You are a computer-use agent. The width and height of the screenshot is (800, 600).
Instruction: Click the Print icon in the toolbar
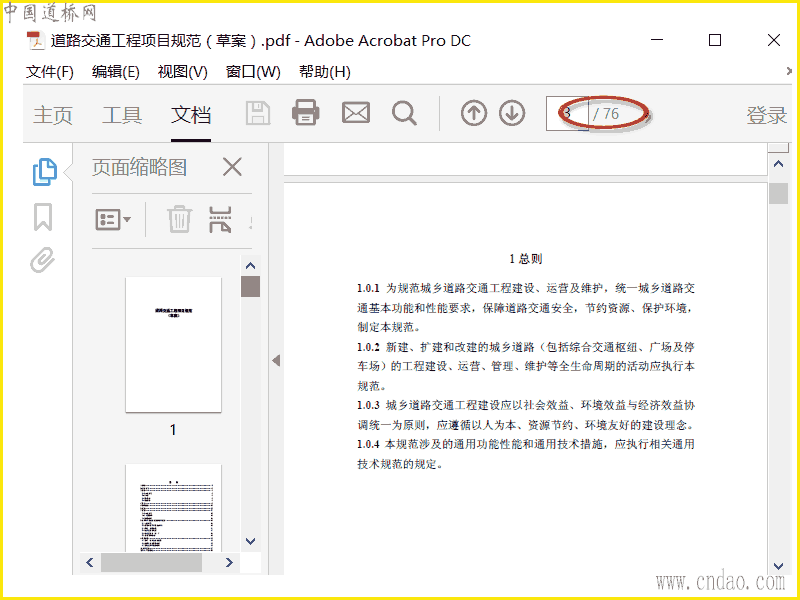coord(306,113)
